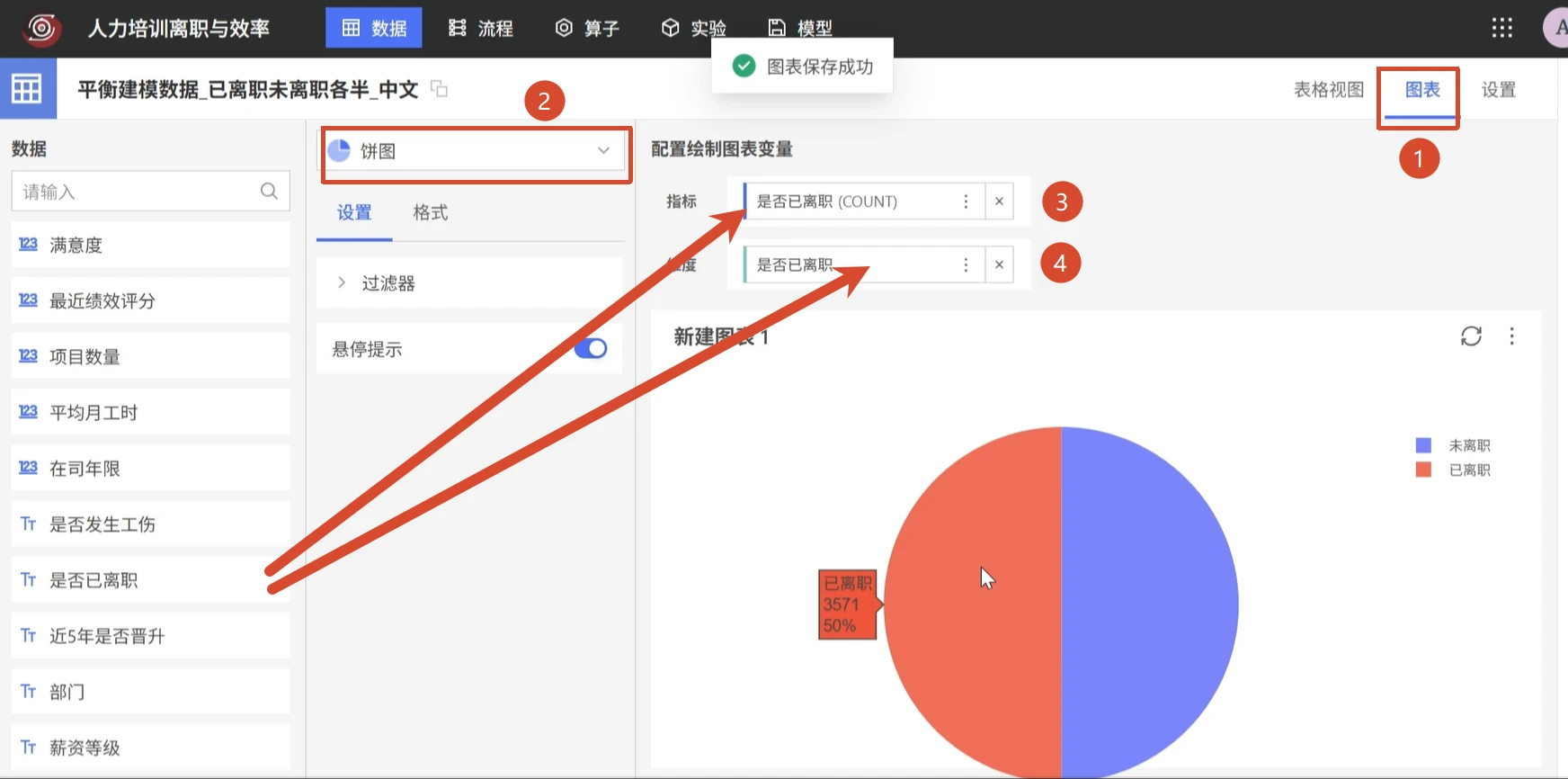Click text type icon for 近5年是否晋升

pos(28,636)
